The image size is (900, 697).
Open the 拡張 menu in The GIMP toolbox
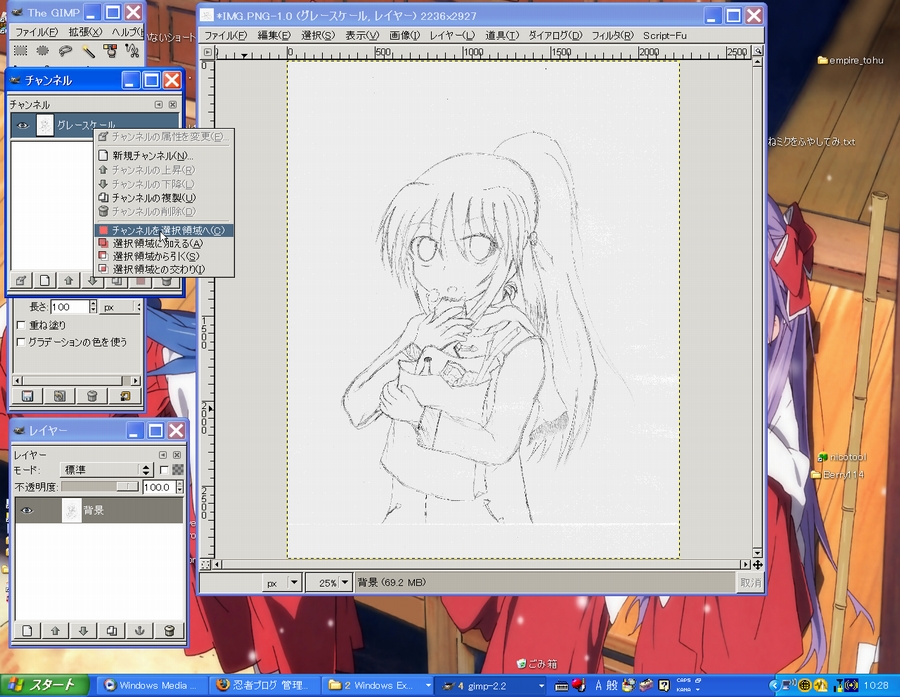[x=85, y=32]
